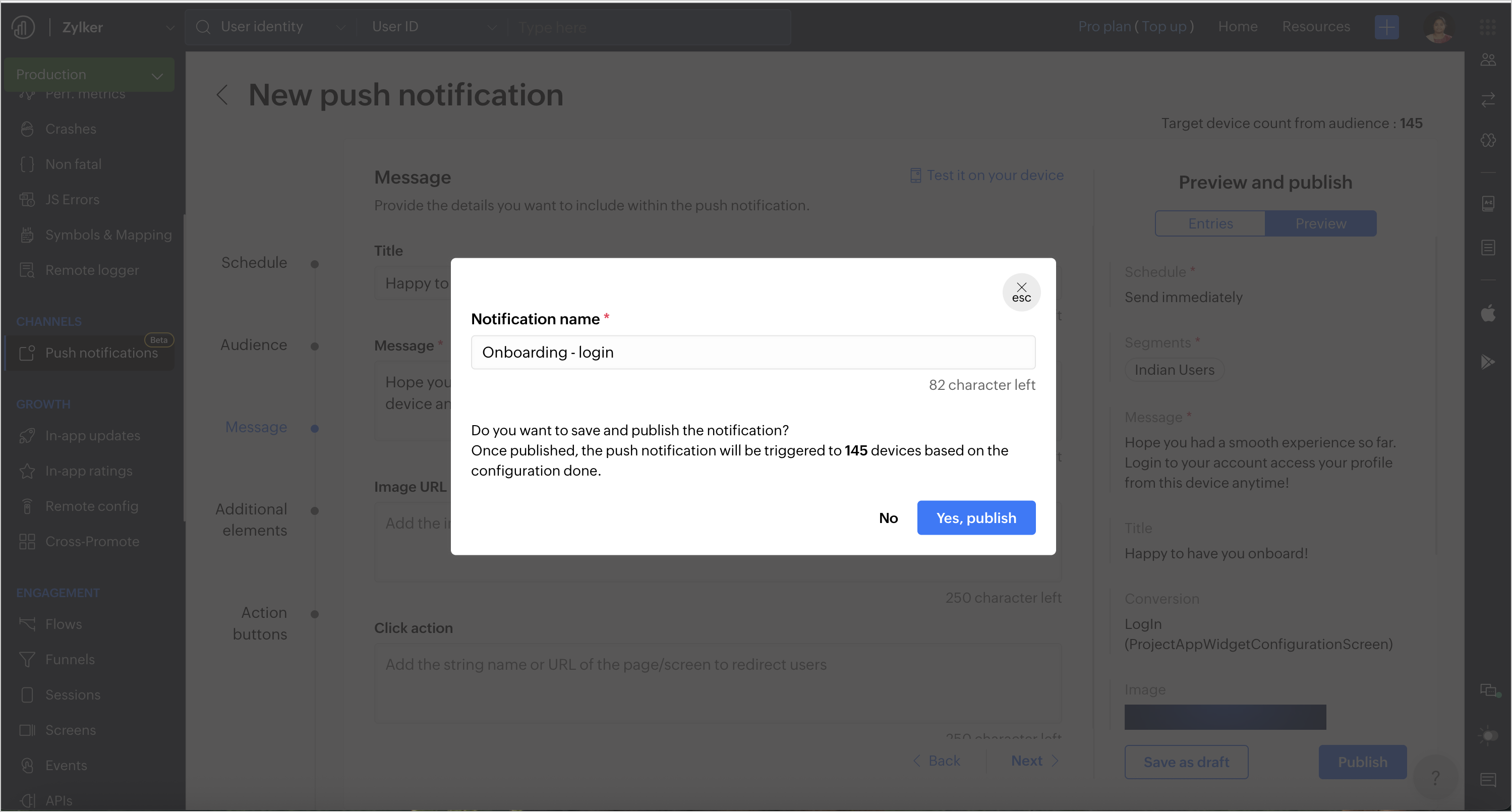Screen dimensions: 1512x812
Task: Close the dialog with the esc button
Action: [1021, 292]
